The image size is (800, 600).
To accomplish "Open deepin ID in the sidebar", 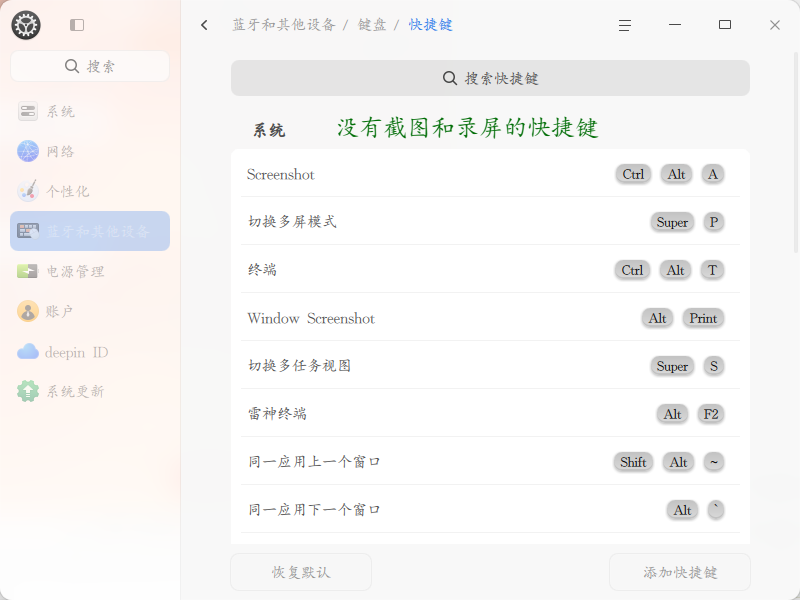I will [x=90, y=352].
